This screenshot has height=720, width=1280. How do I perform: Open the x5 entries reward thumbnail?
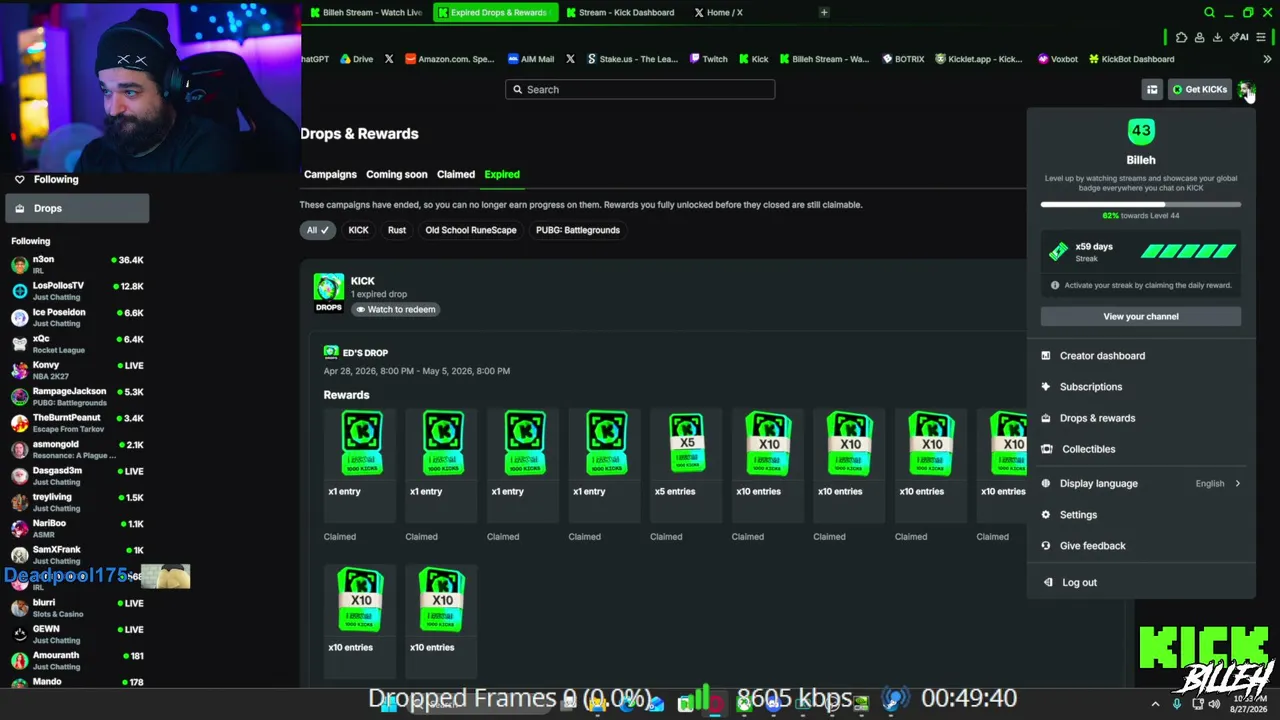[x=686, y=443]
